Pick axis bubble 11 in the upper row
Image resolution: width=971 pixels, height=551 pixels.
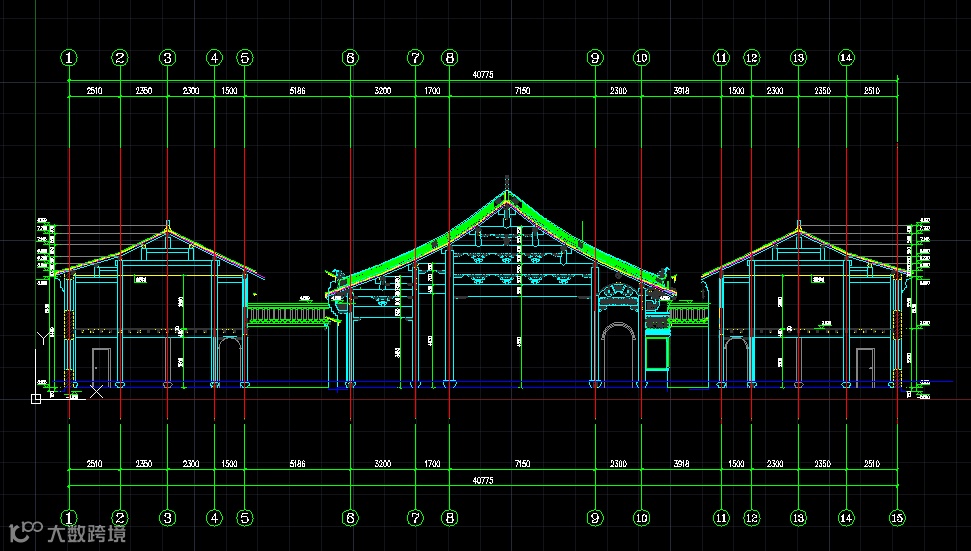click(721, 58)
